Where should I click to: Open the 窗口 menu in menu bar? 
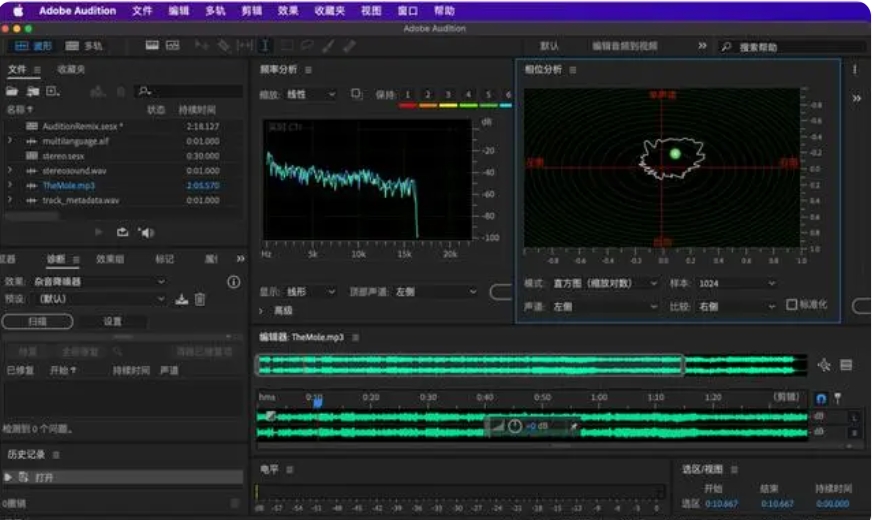[407, 11]
